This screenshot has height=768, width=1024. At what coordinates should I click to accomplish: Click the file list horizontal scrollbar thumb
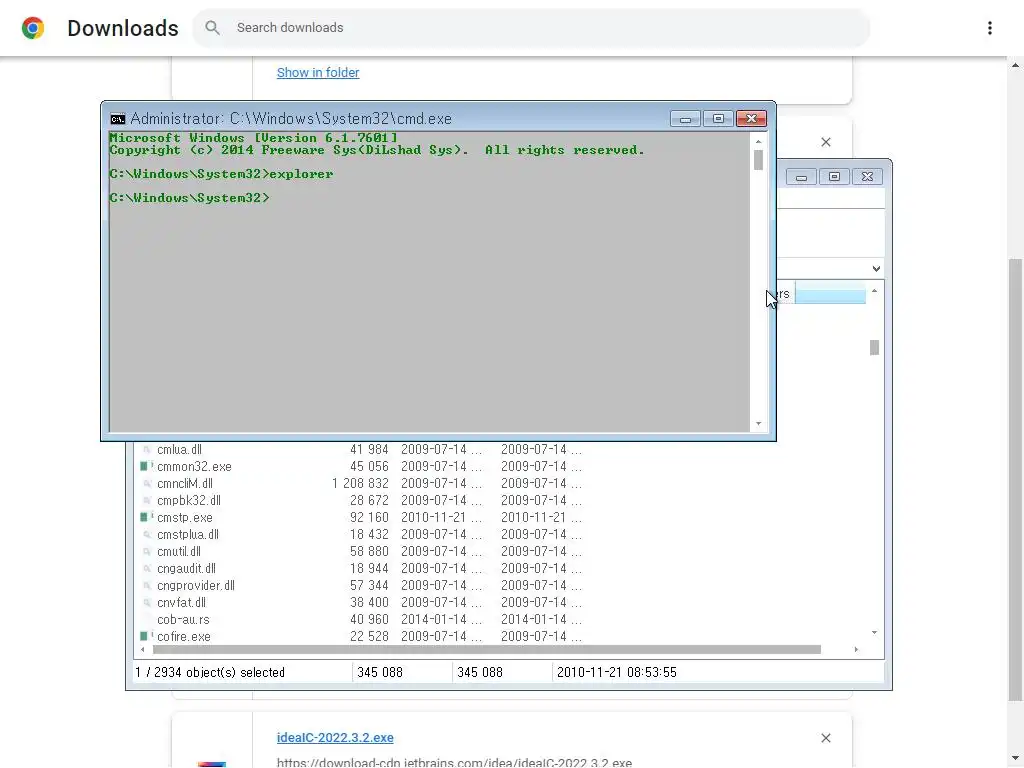tap(487, 650)
